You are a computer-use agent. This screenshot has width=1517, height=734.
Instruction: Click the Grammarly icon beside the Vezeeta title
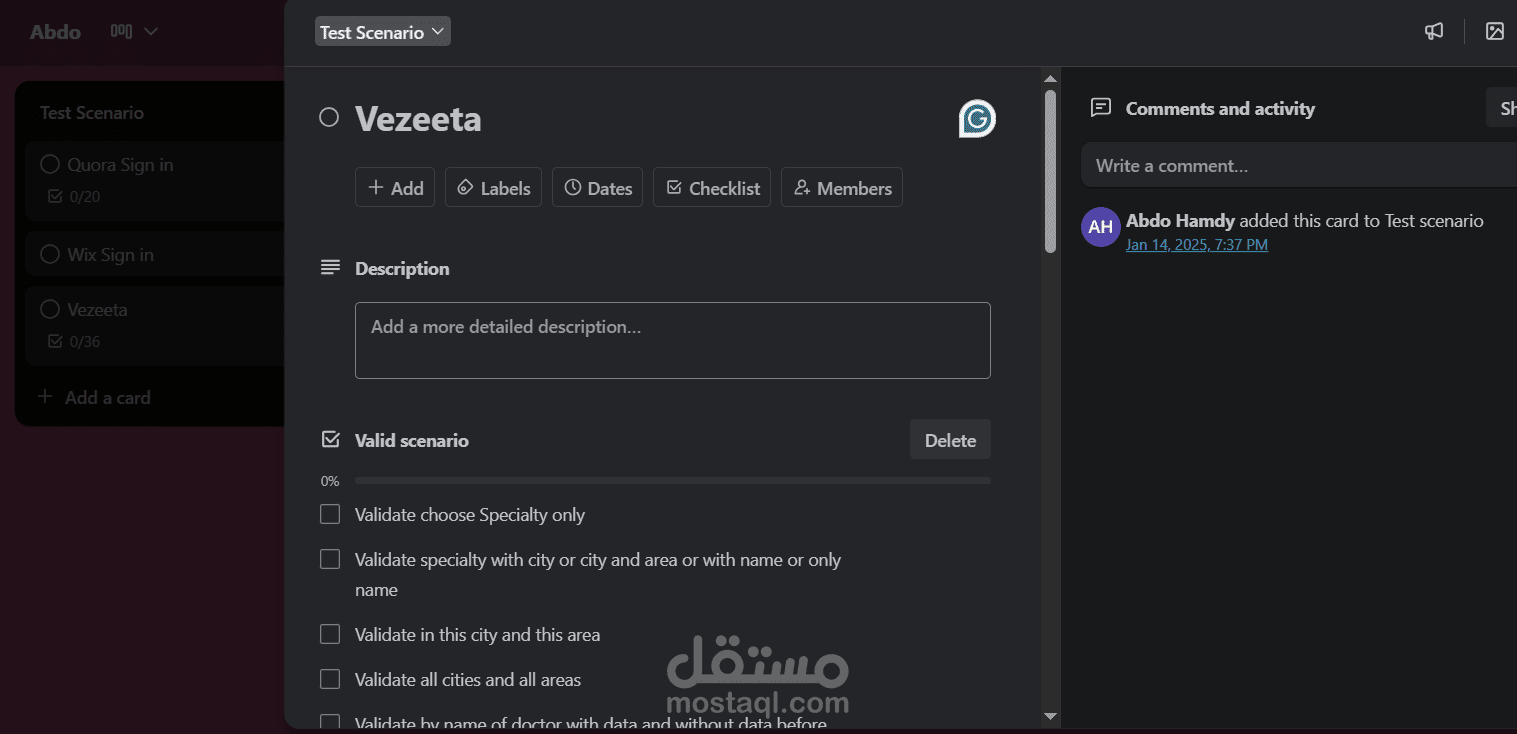(977, 119)
